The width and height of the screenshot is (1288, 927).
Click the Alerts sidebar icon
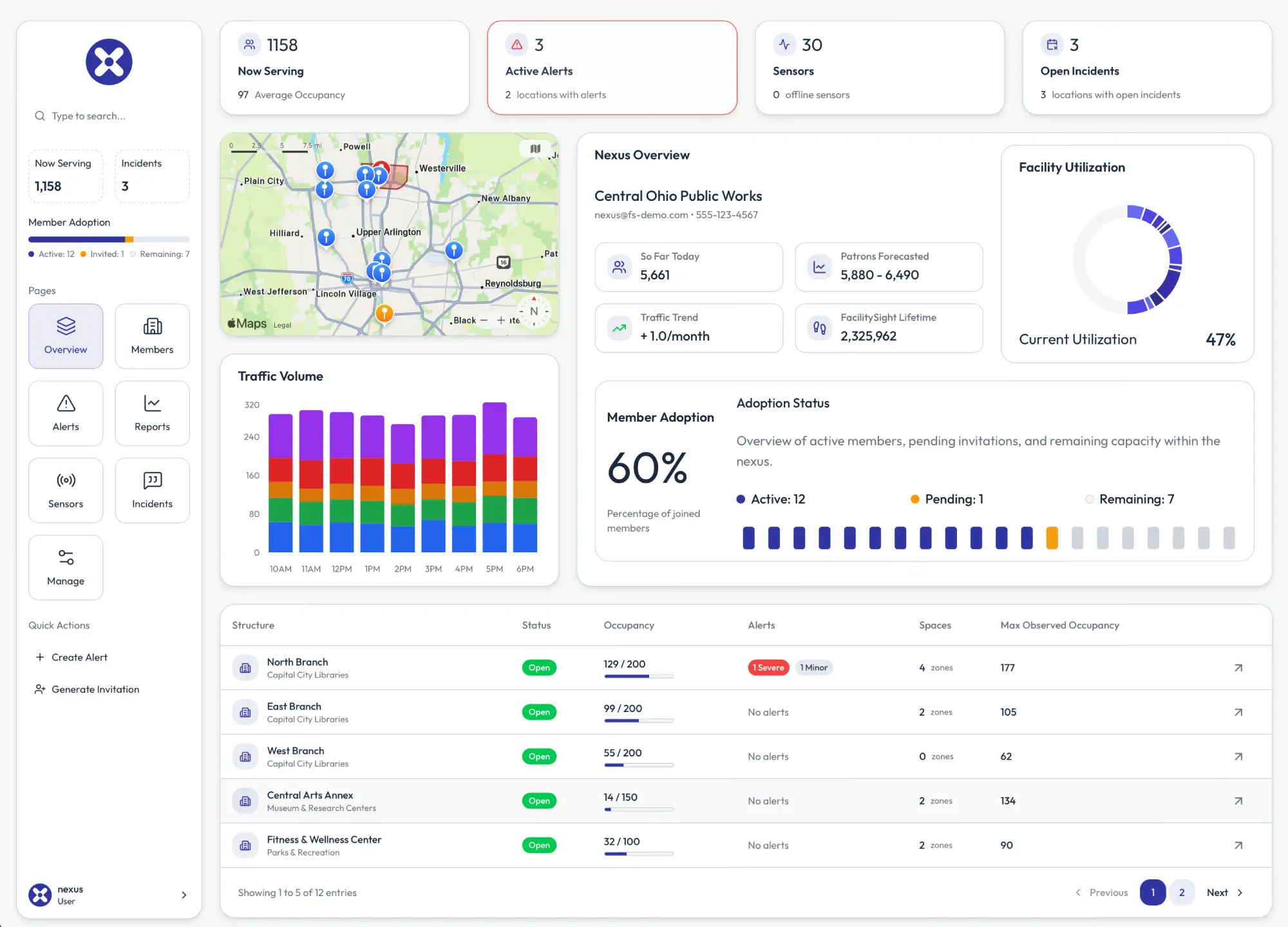(x=65, y=403)
